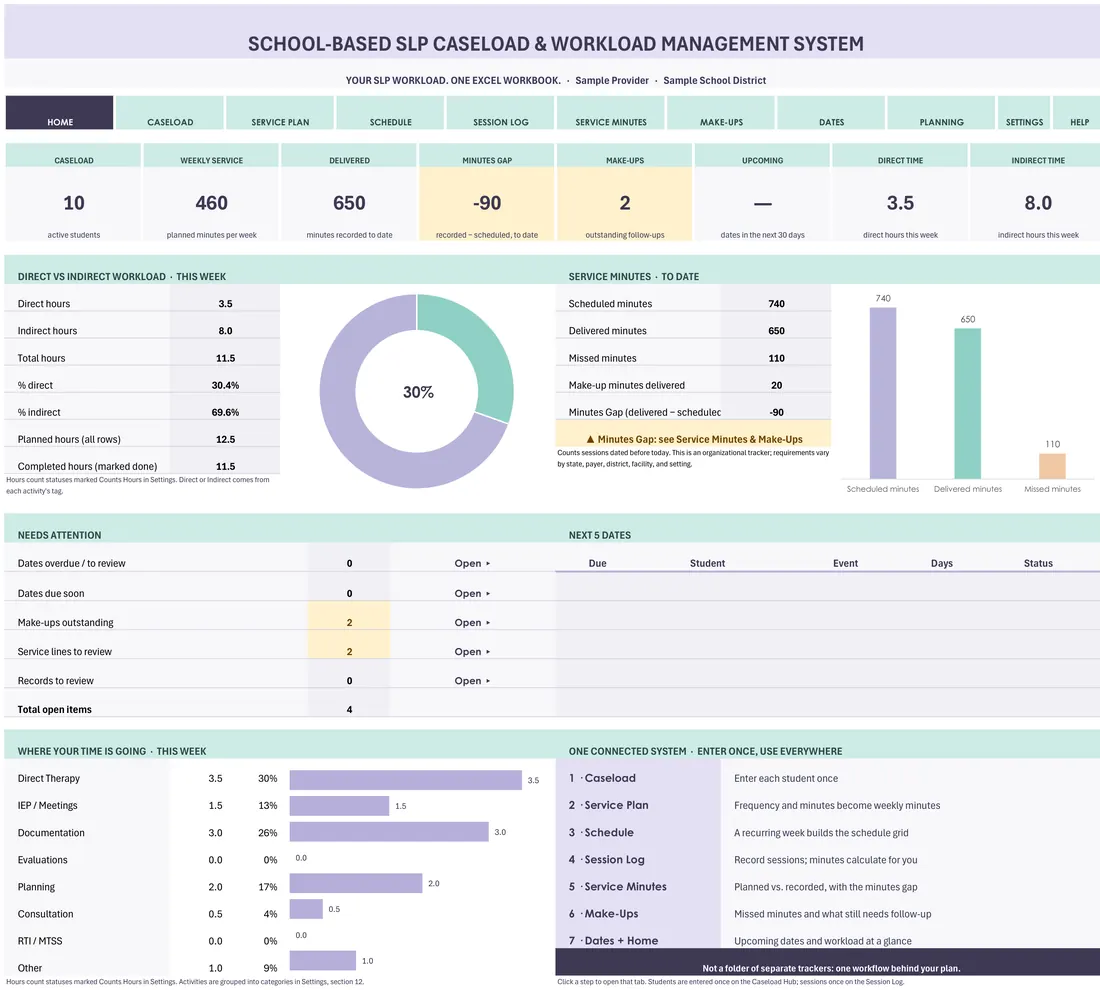Open link for Dates due soon
Viewport: 1100px width, 990px height.
472,594
